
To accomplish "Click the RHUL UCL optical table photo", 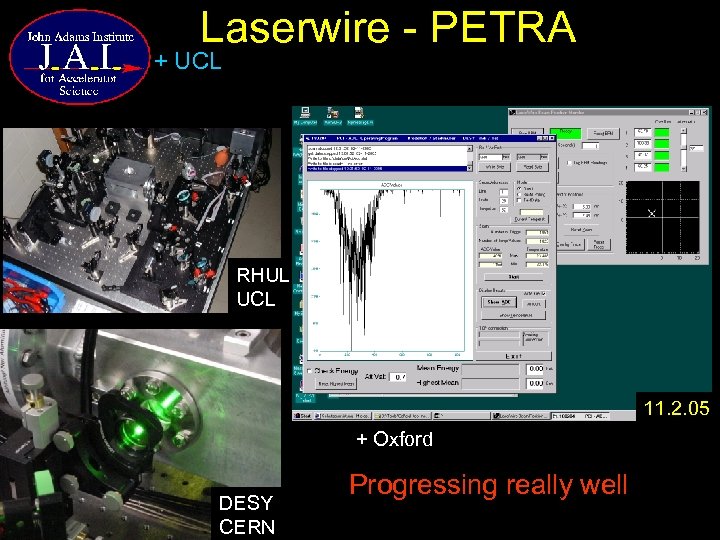I will 141,220.
